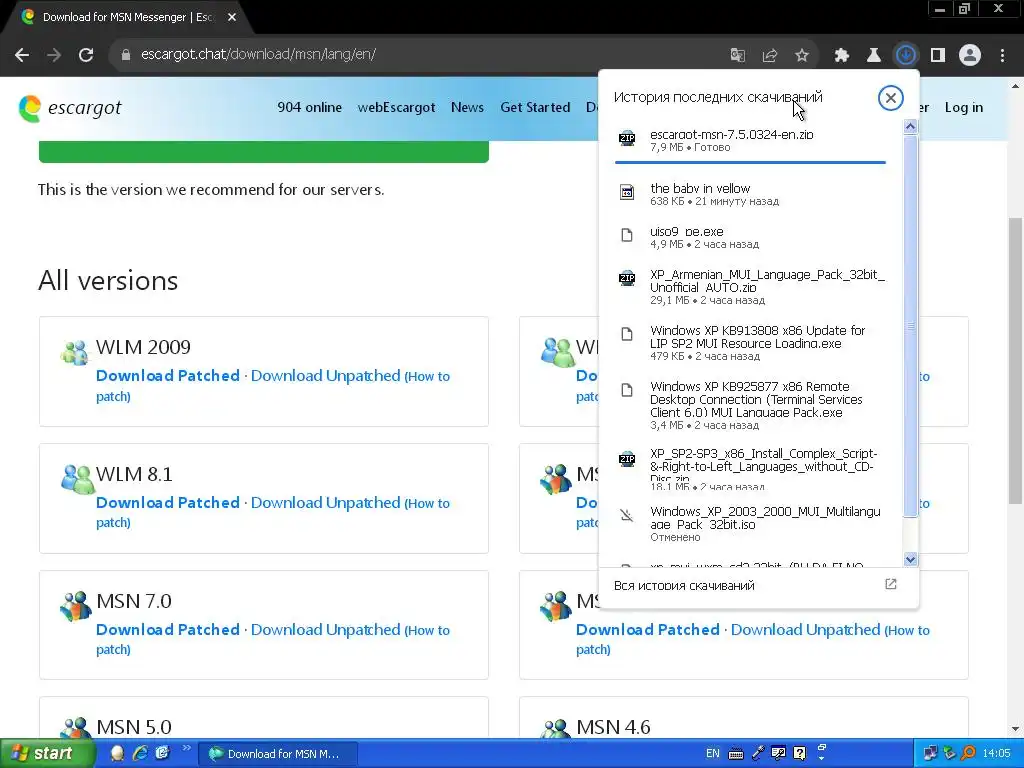Click the on-screen keyboard icon in language bar
The width and height of the screenshot is (1024, 768).
[735, 754]
